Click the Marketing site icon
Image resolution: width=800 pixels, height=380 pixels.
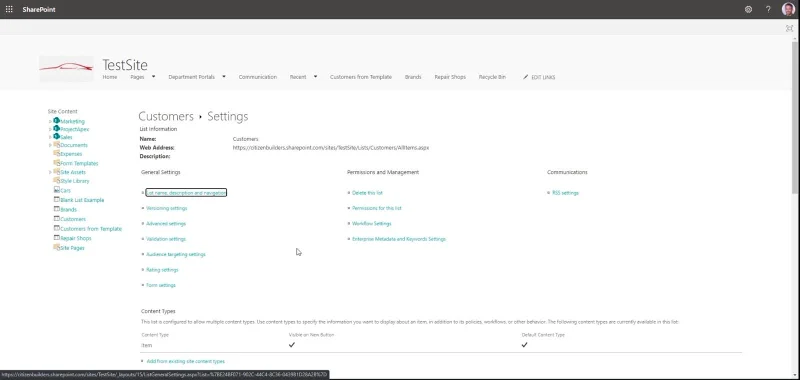[57, 121]
